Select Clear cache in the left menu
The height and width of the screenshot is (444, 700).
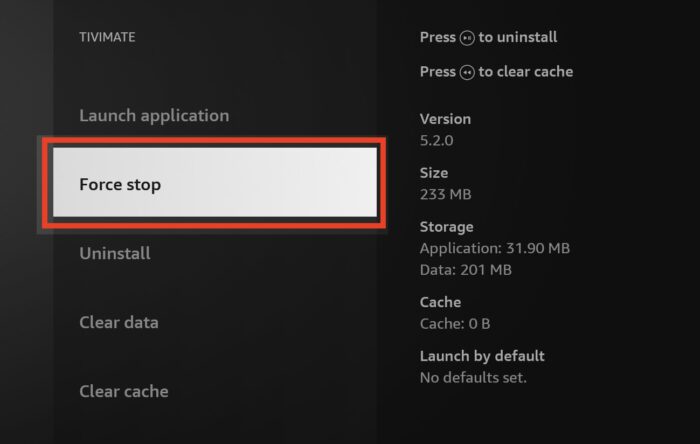coord(123,392)
